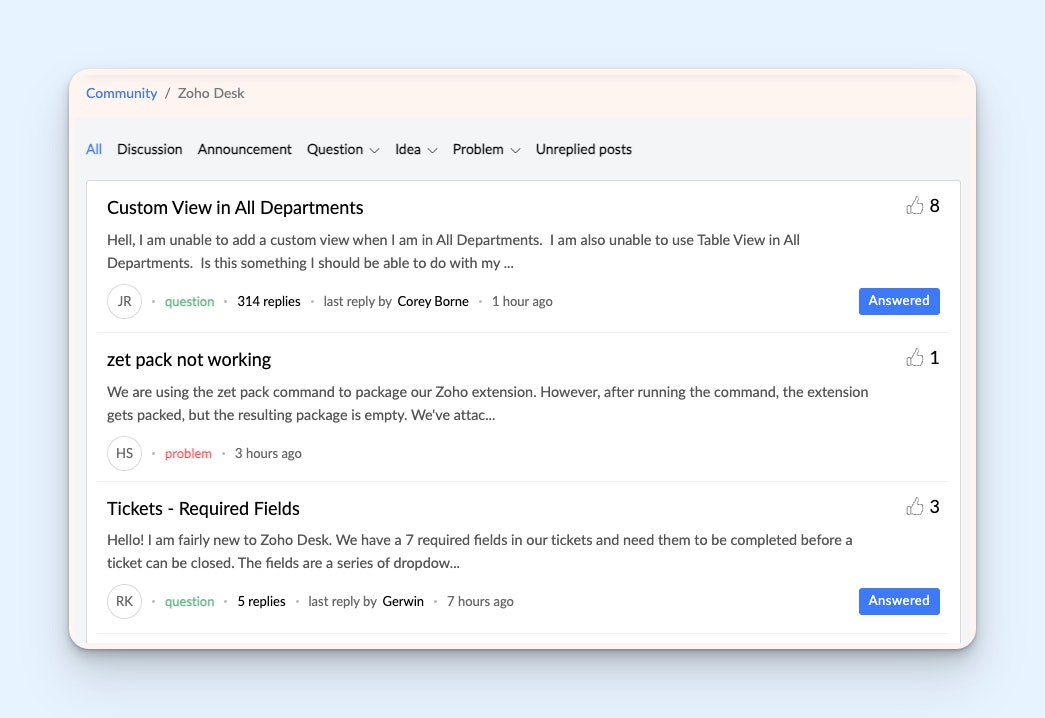1045x718 pixels.
Task: Open the zet pack not working thread
Action: click(x=189, y=360)
